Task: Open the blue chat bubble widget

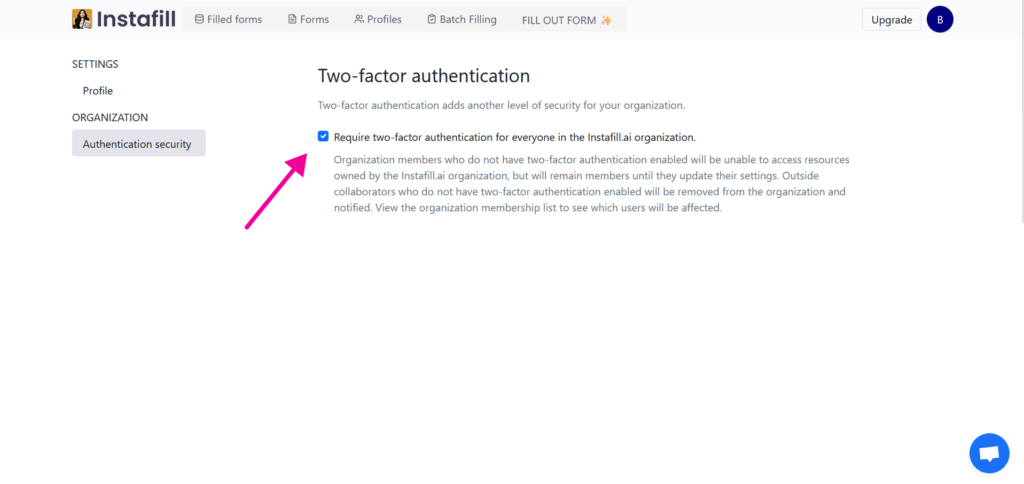Action: [x=989, y=453]
